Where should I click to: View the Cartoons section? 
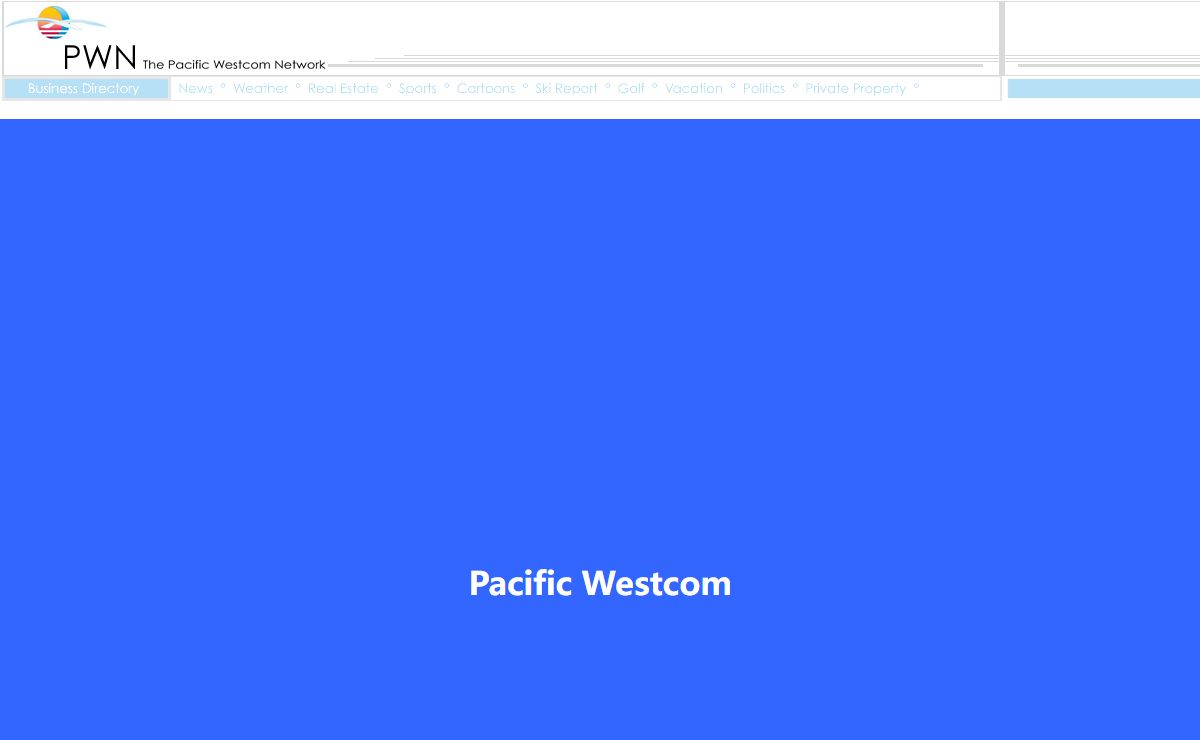tap(486, 89)
